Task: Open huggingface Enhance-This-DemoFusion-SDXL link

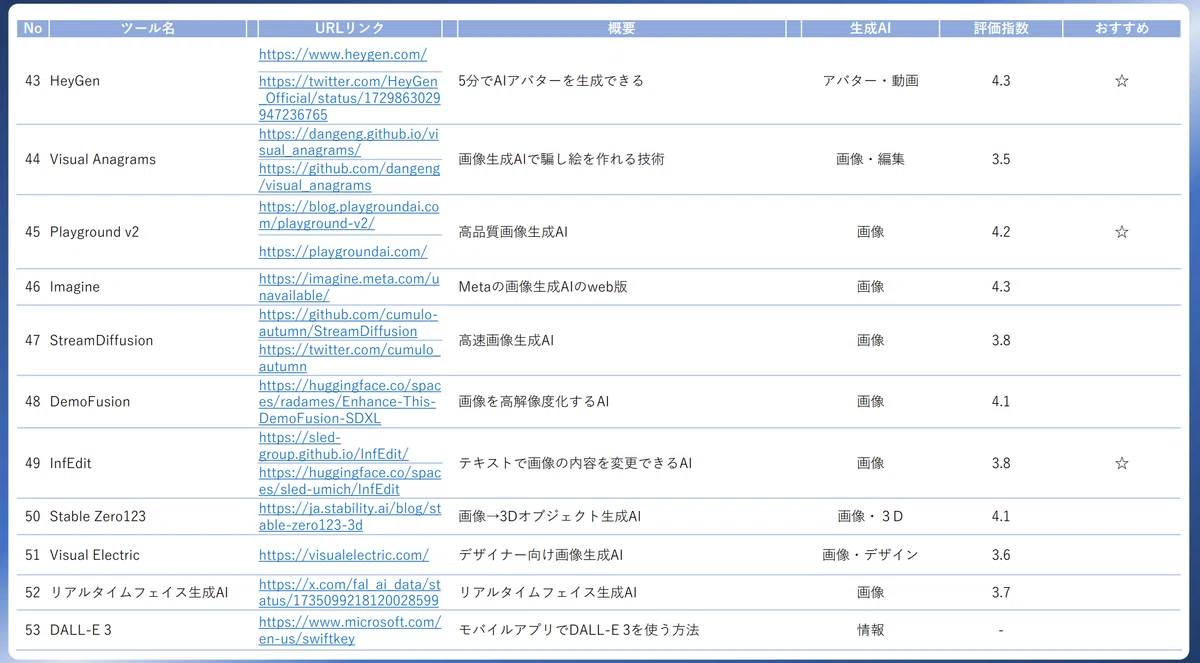Action: pos(349,401)
